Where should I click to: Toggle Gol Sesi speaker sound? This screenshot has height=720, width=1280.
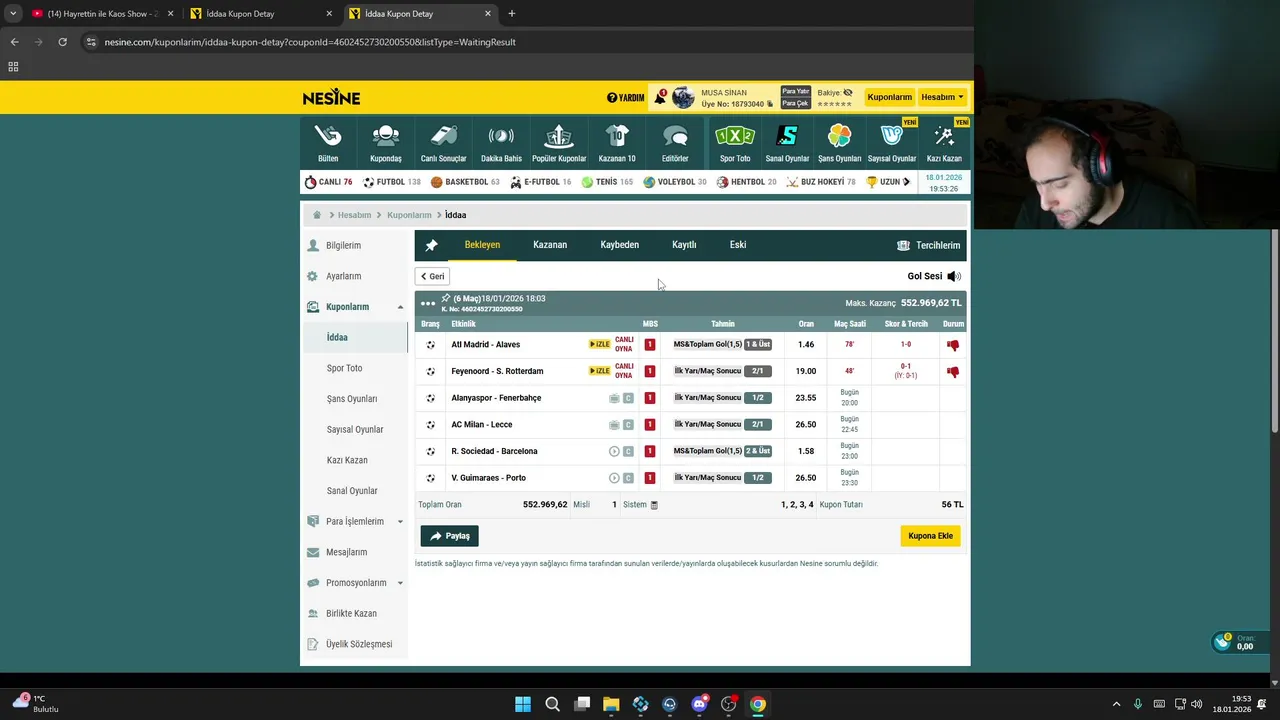[954, 276]
